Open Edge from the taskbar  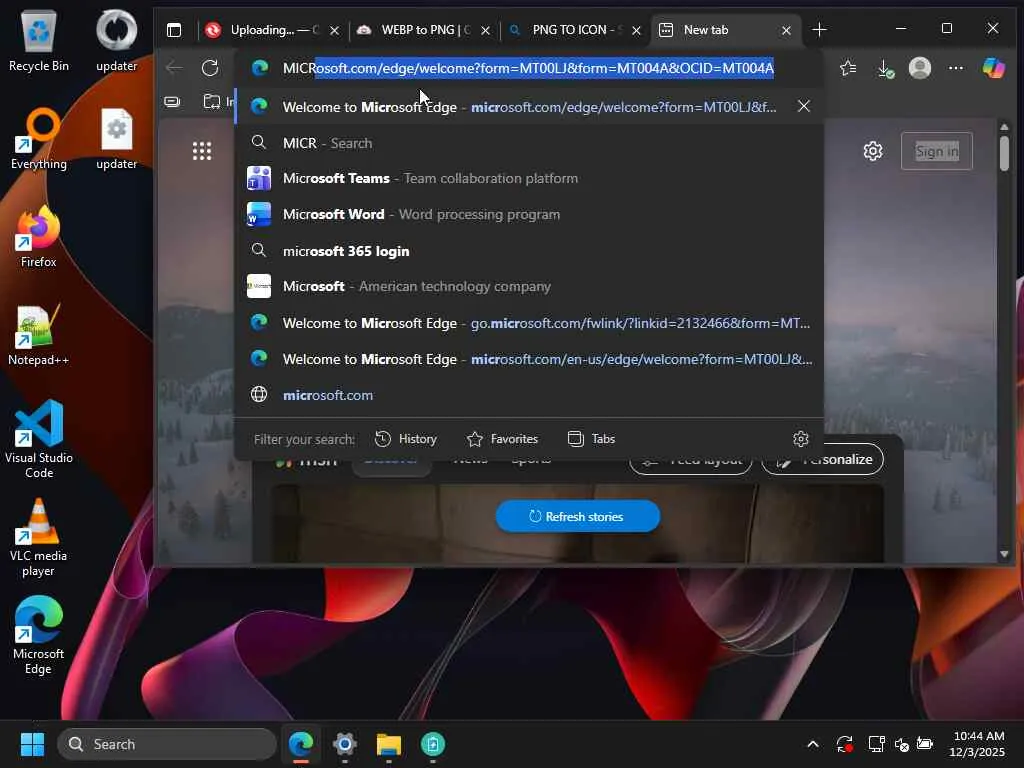[301, 744]
